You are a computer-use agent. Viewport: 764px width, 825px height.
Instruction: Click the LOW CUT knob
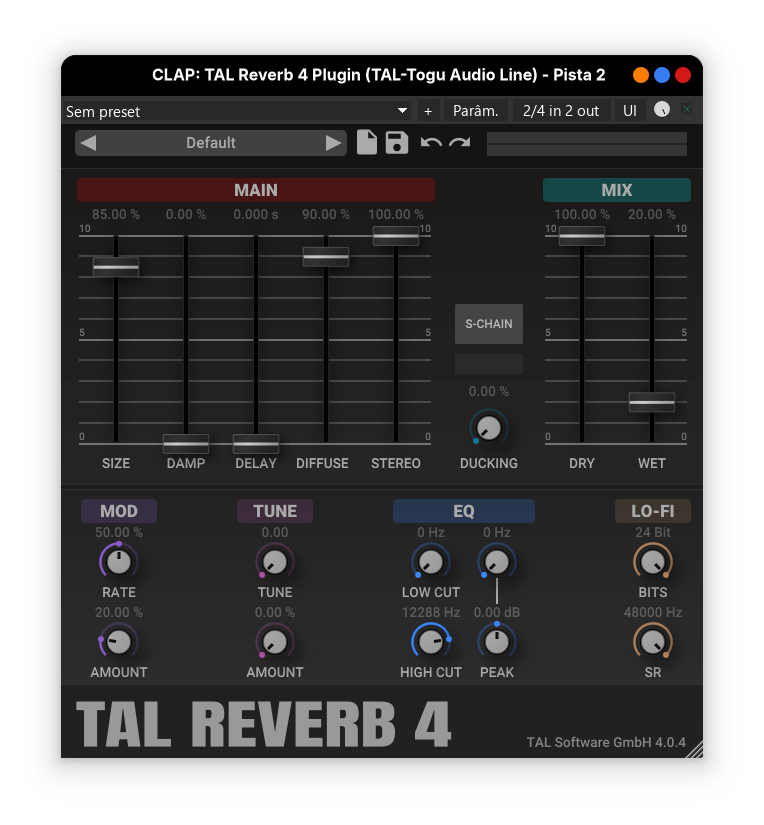click(x=430, y=562)
